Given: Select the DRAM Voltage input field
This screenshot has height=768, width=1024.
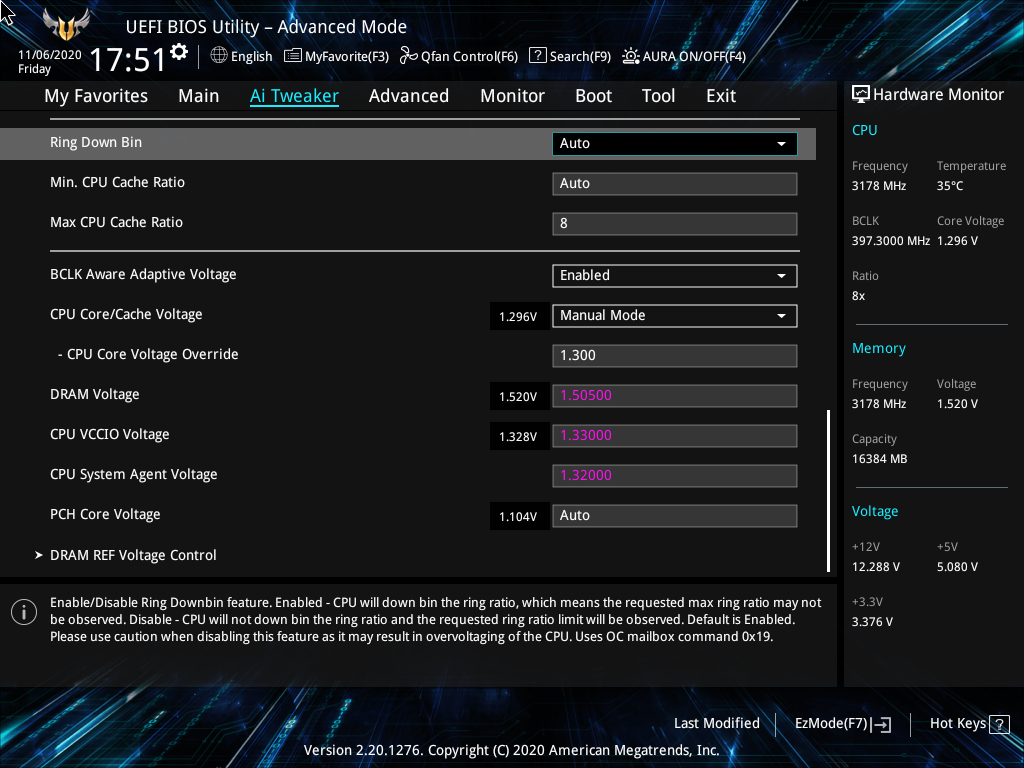Looking at the screenshot, I should click(x=675, y=396).
